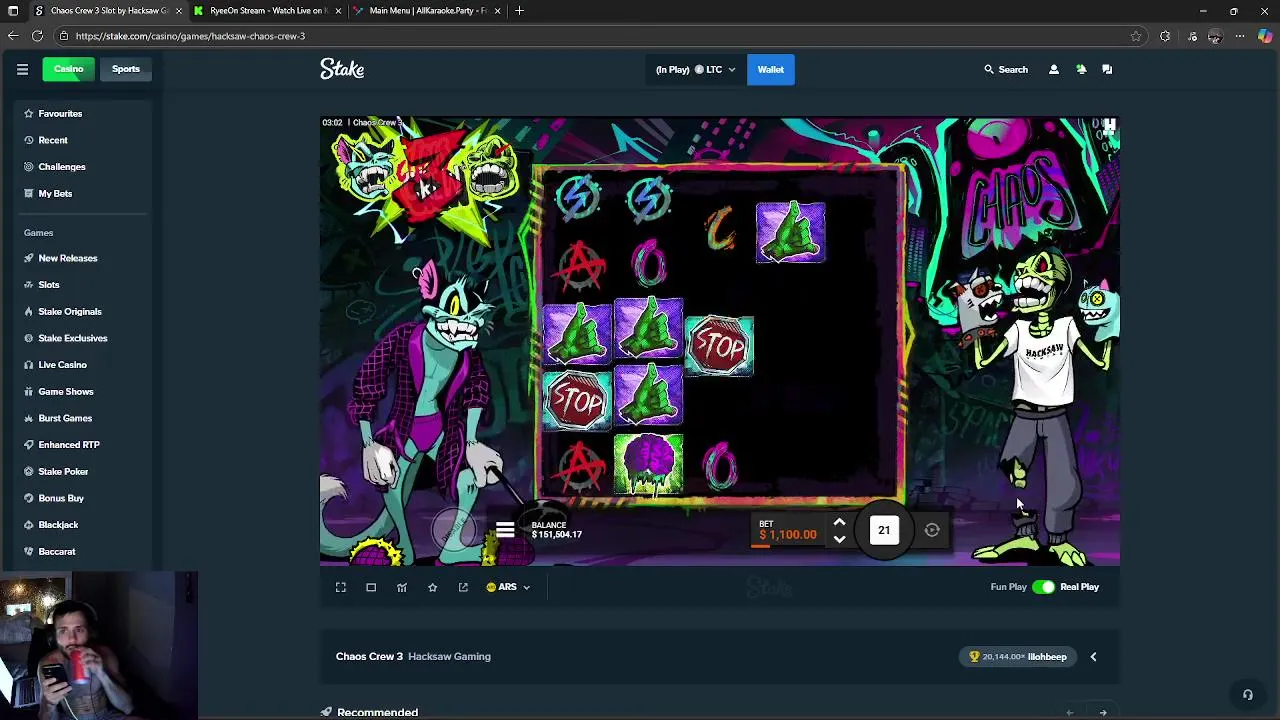The image size is (1280, 720).
Task: Open the Stake hamburger sidebar menu
Action: [x=22, y=69]
